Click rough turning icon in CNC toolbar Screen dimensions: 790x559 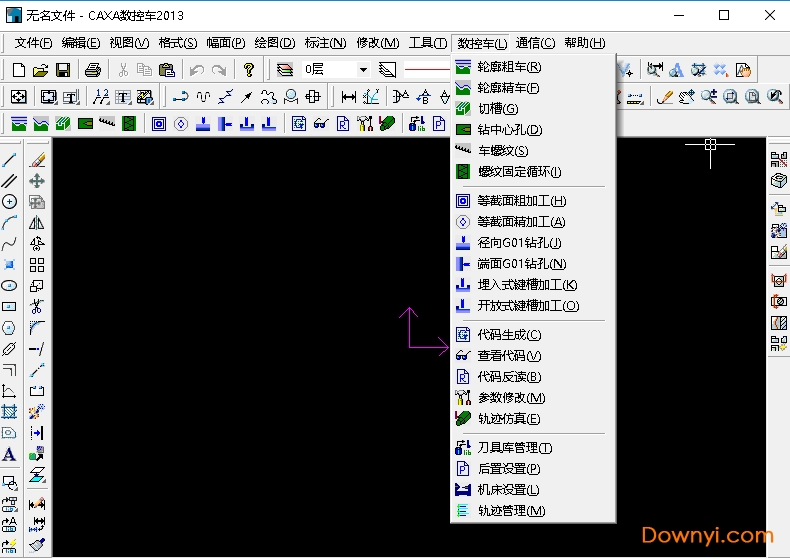pos(19,123)
